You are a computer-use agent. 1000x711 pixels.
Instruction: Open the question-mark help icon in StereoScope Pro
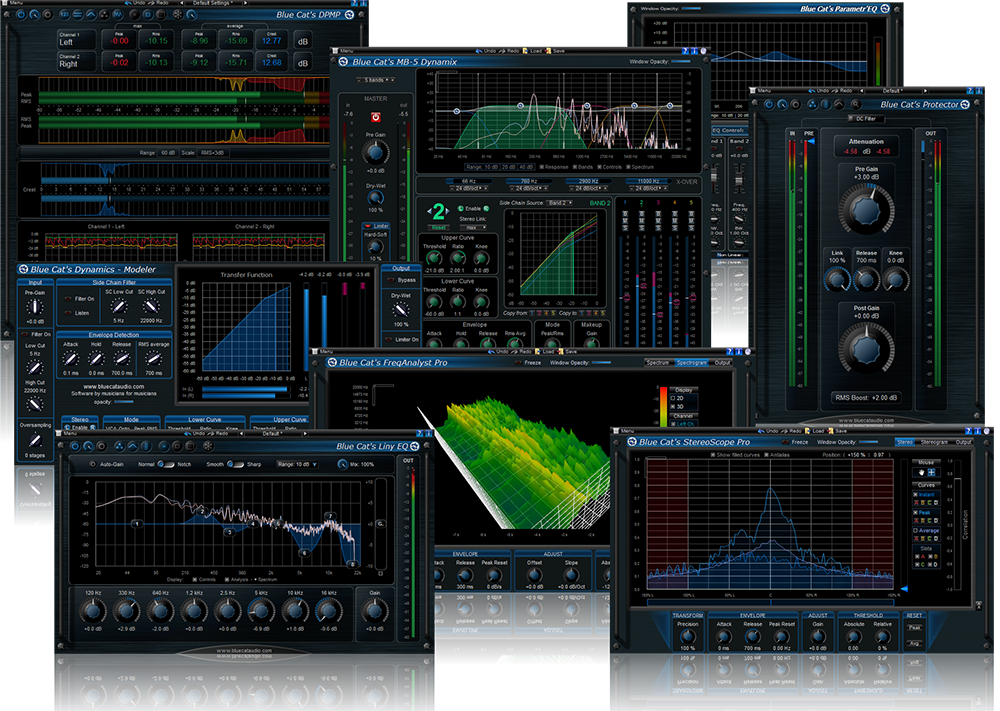(968, 431)
